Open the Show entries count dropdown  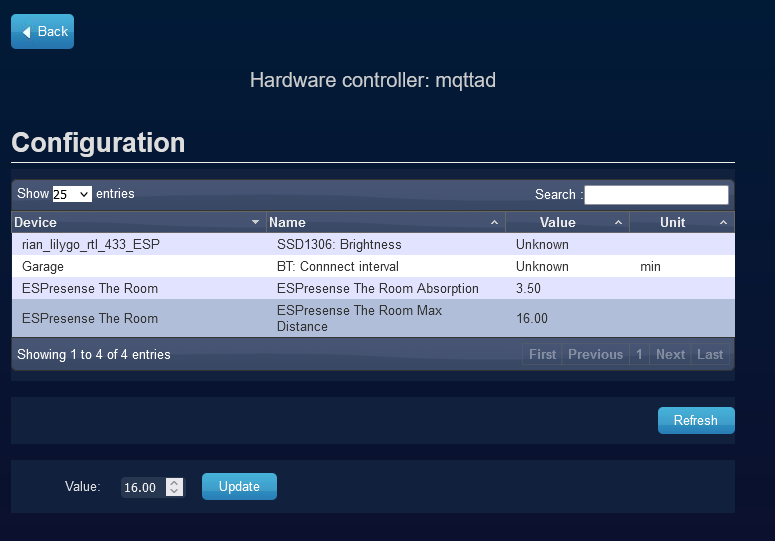click(x=72, y=194)
